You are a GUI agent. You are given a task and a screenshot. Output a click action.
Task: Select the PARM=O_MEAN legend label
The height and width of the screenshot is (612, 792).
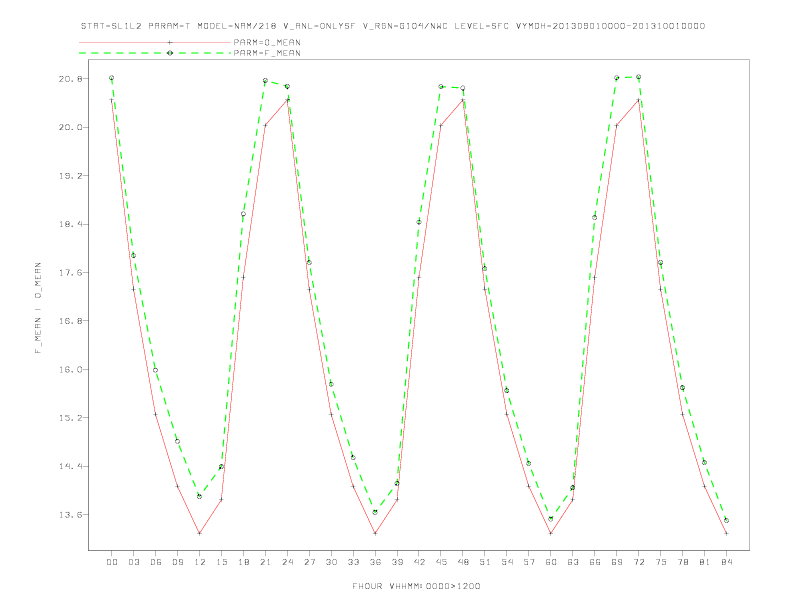coord(267,42)
